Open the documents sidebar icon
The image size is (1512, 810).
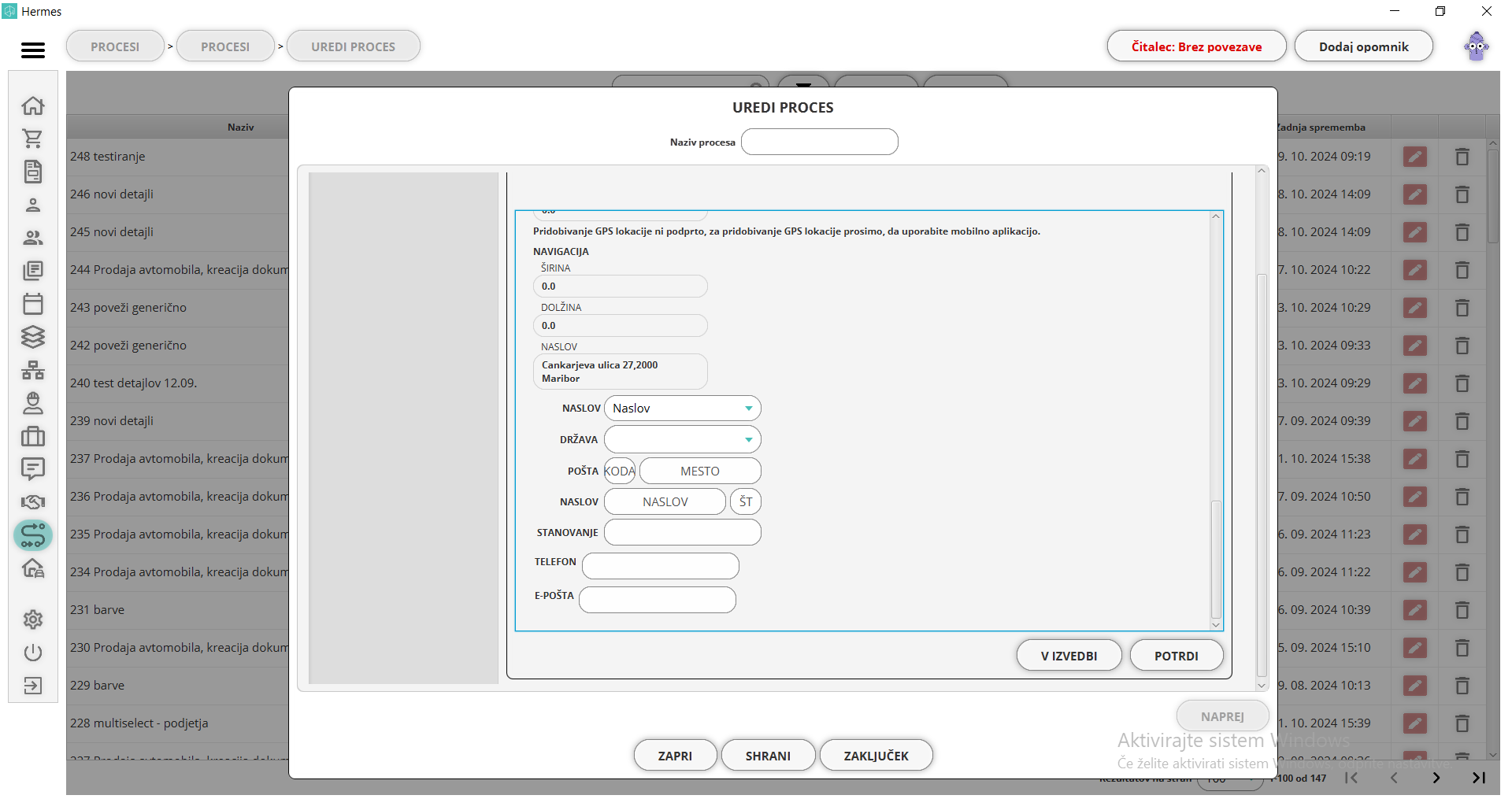[x=33, y=172]
